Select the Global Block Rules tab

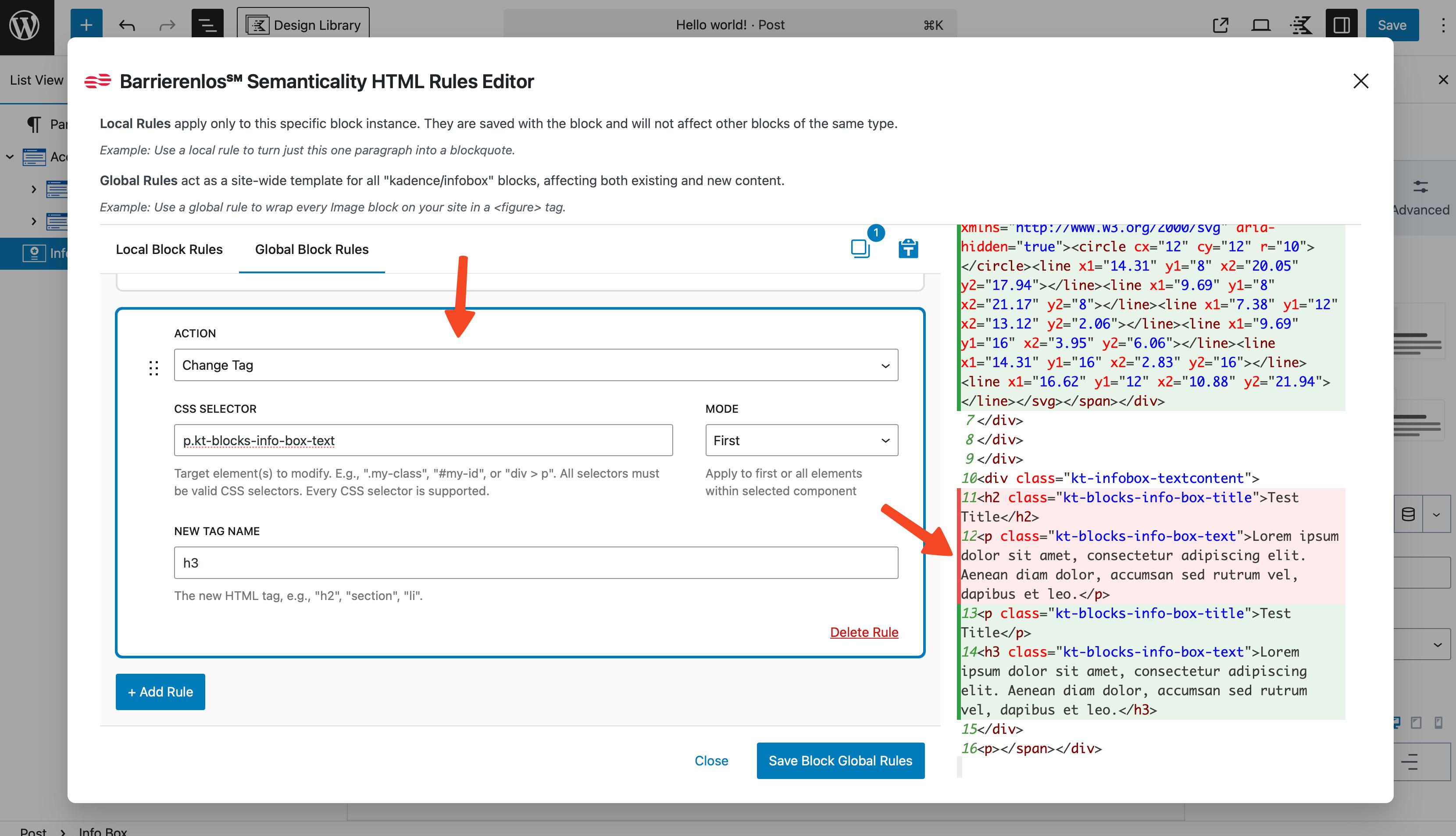pos(312,249)
